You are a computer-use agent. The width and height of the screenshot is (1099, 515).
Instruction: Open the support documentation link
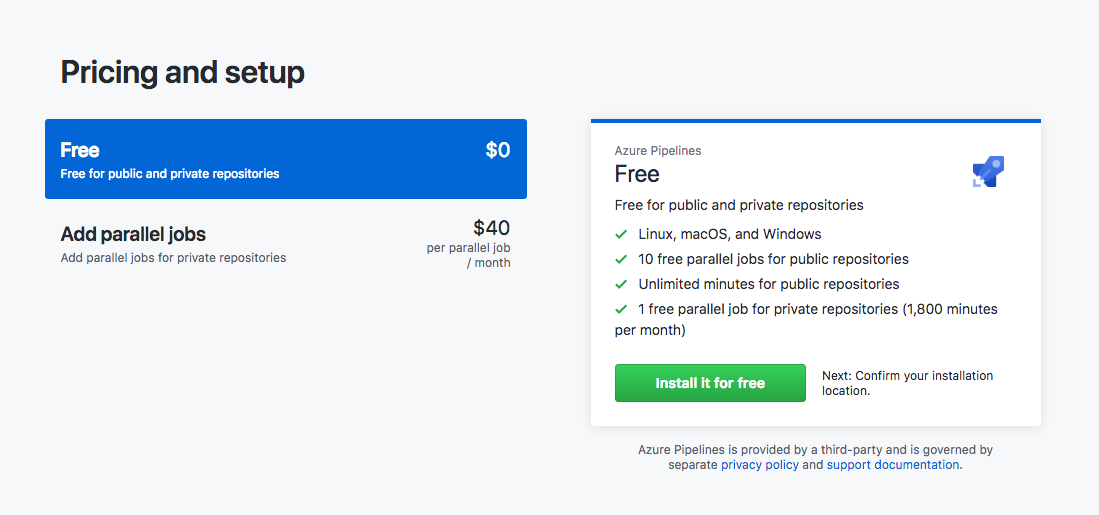pyautogui.click(x=893, y=465)
